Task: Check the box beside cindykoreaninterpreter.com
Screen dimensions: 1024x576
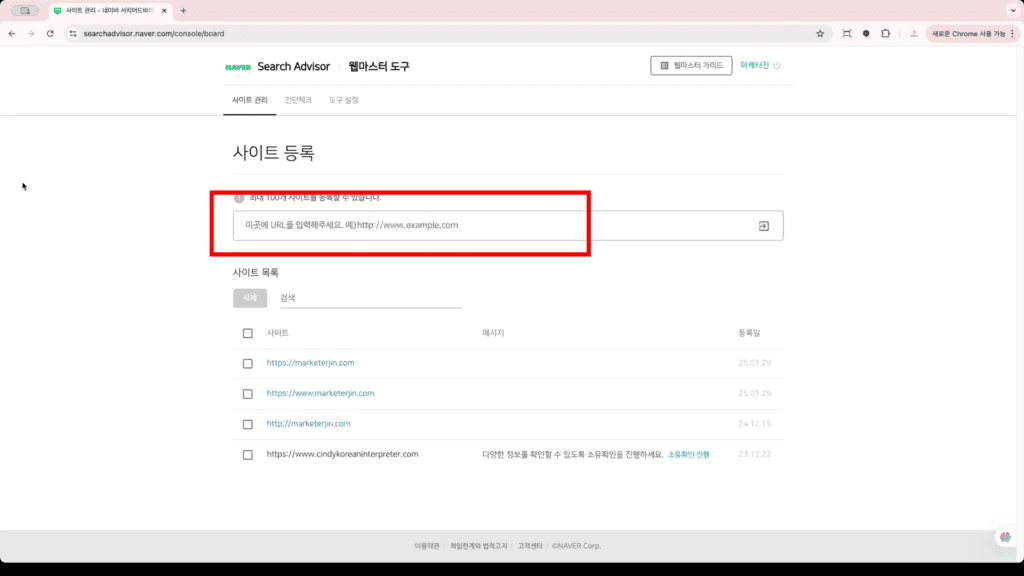Action: tap(247, 454)
